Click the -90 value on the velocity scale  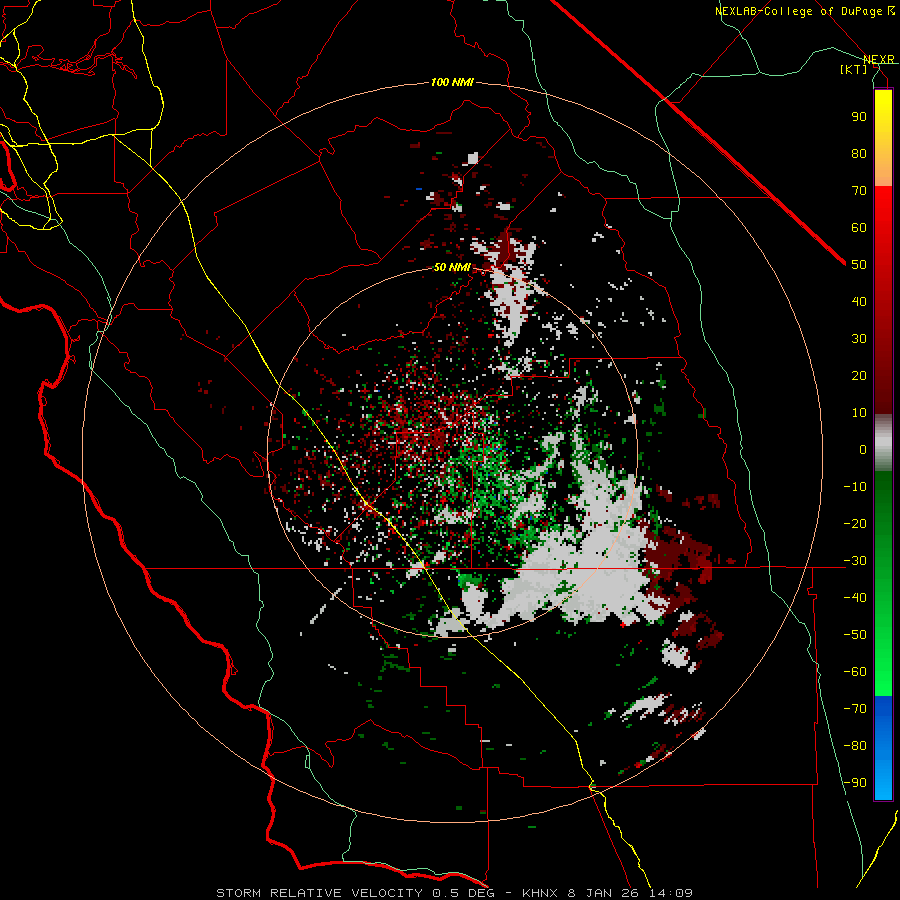pyautogui.click(x=855, y=783)
